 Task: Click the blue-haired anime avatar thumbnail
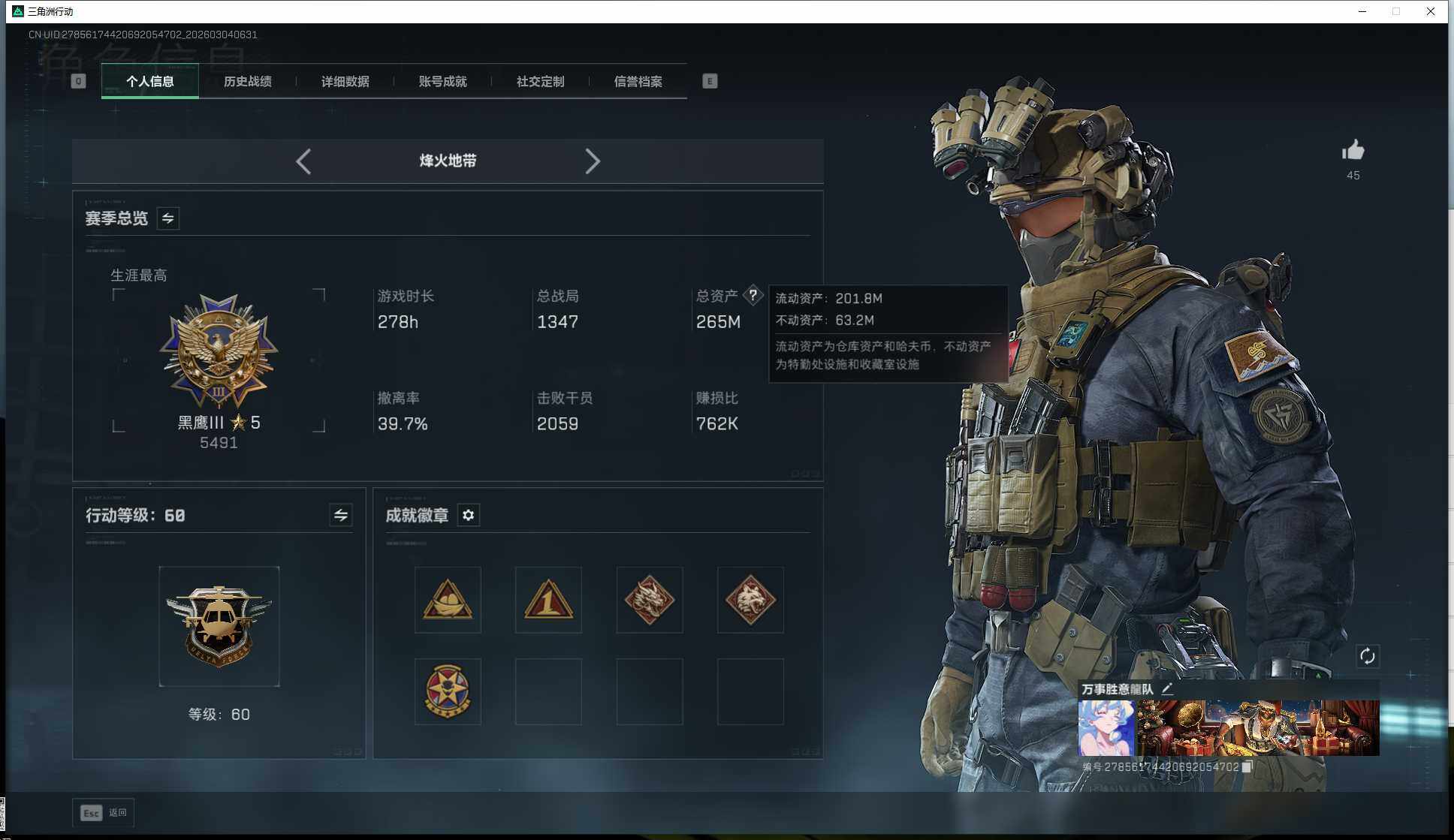click(x=1106, y=727)
